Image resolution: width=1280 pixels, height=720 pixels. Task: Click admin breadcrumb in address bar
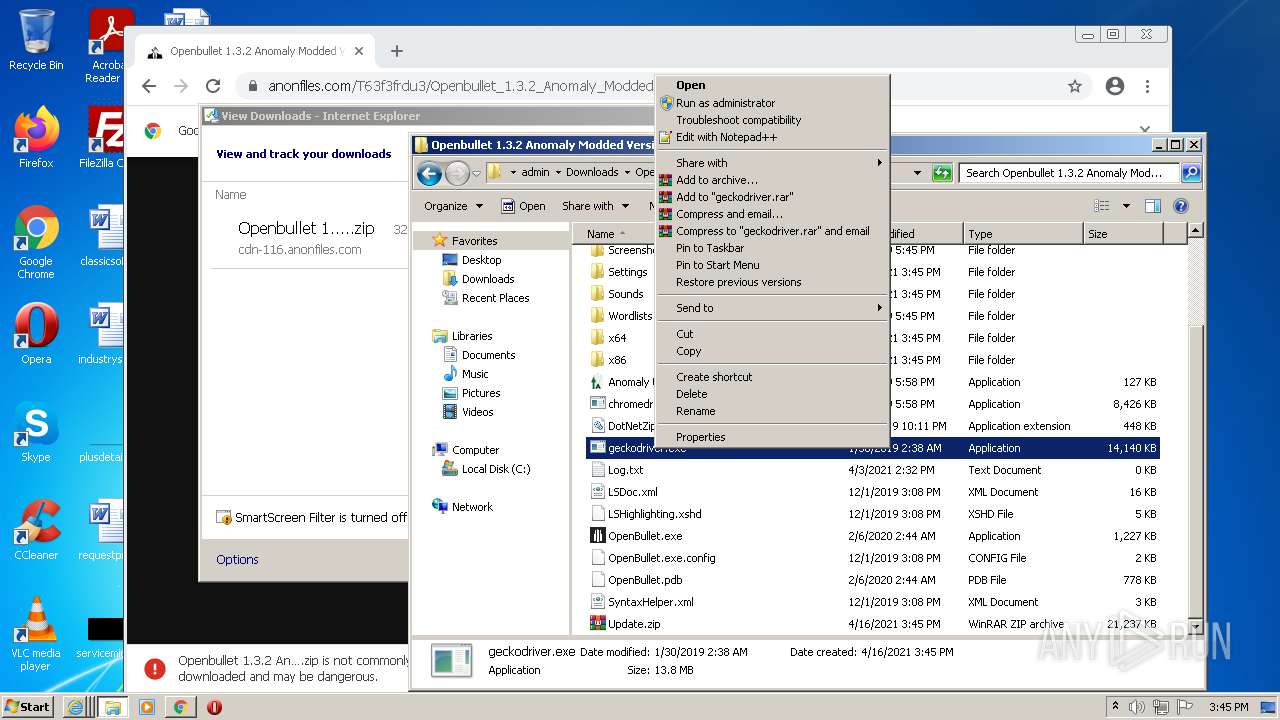tap(535, 172)
